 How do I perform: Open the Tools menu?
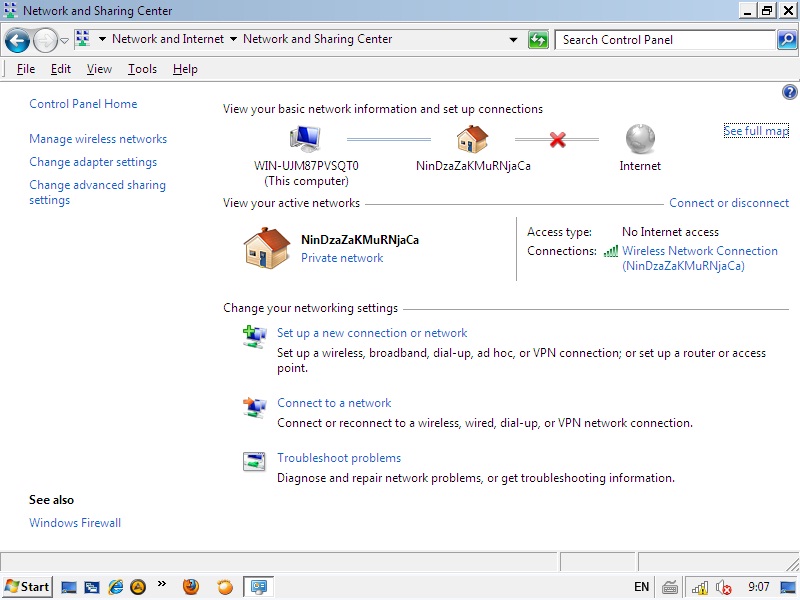pyautogui.click(x=142, y=69)
